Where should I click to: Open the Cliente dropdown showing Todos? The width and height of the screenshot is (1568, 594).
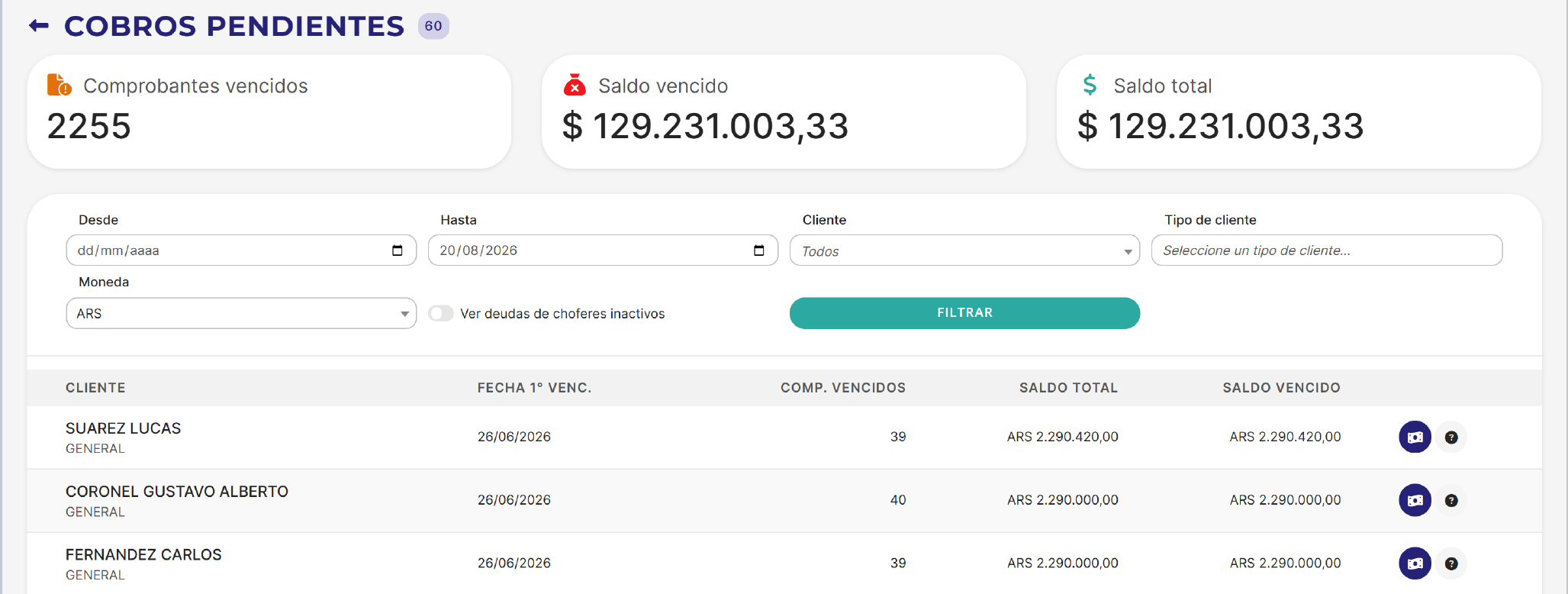tap(964, 250)
